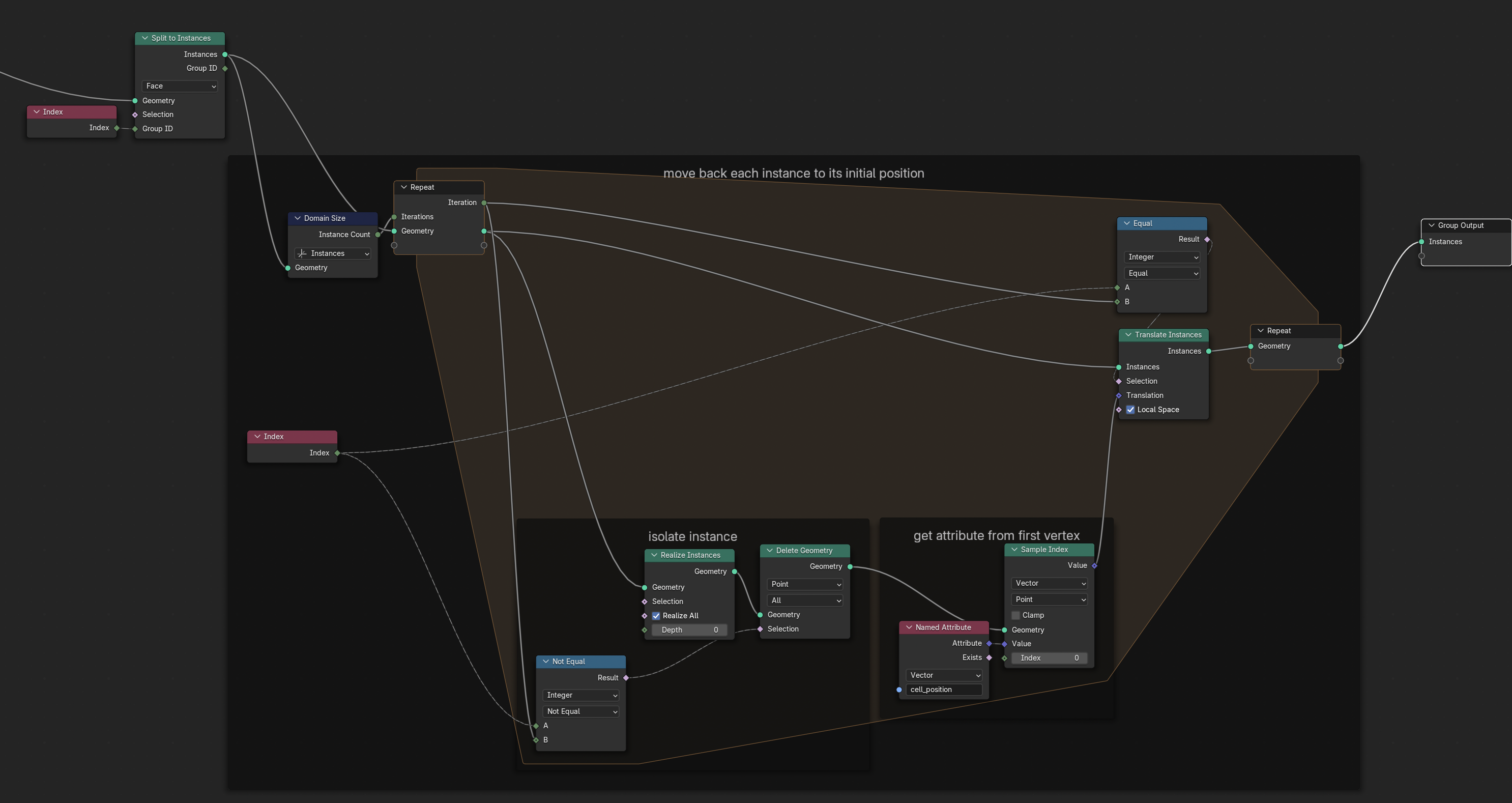Click the Repeat Iteration output socket
The width and height of the screenshot is (1512, 803).
click(x=484, y=203)
